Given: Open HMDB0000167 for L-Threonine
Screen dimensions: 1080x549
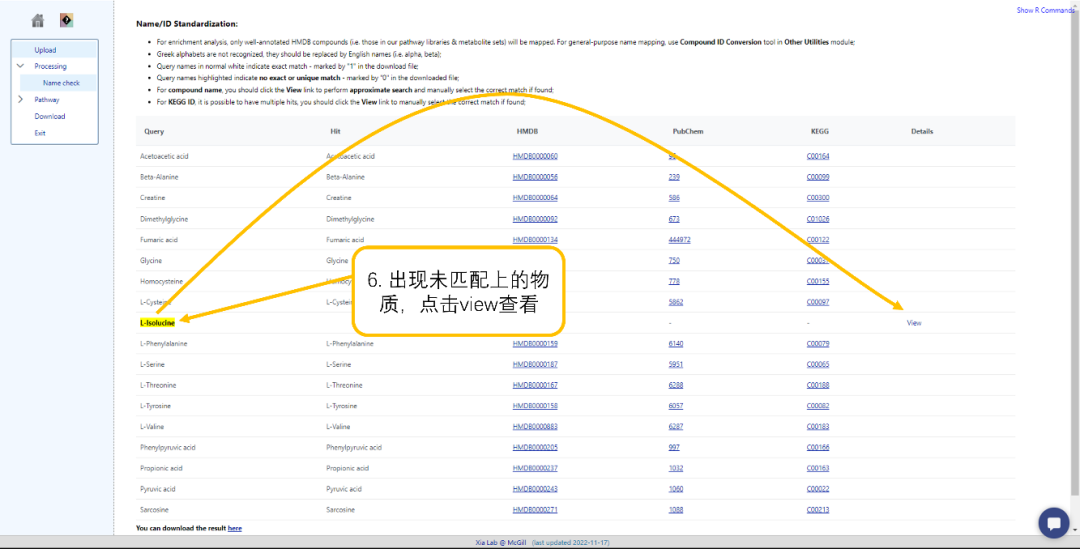Looking at the screenshot, I should pos(535,385).
